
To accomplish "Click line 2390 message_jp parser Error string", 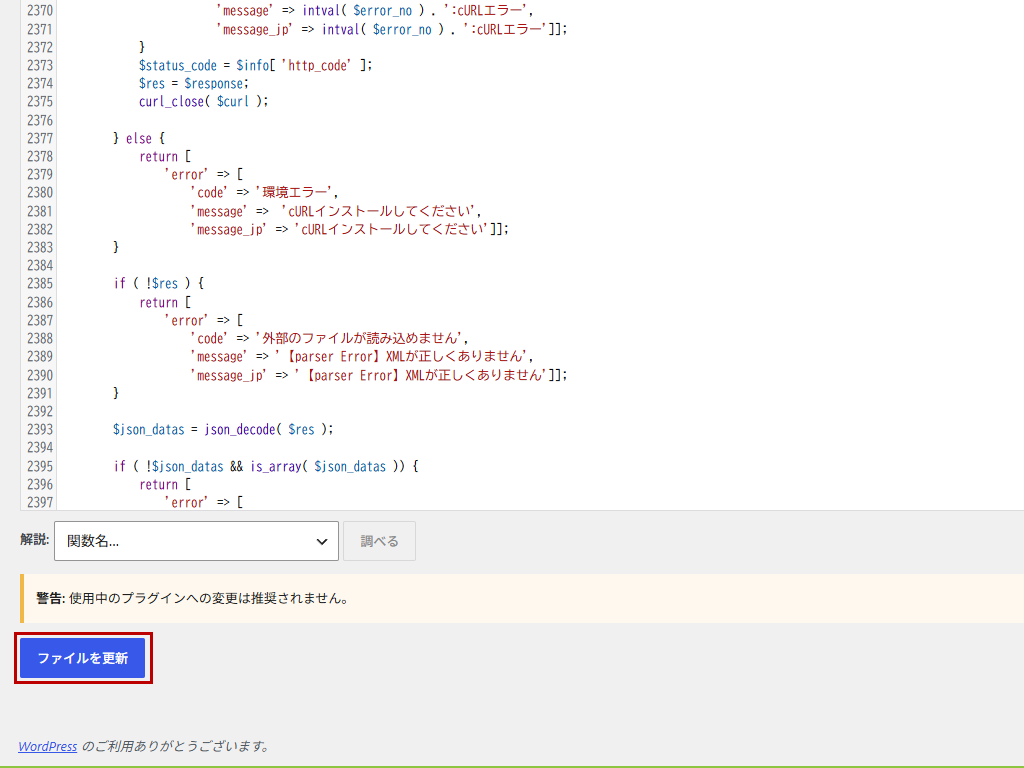I will coord(379,375).
